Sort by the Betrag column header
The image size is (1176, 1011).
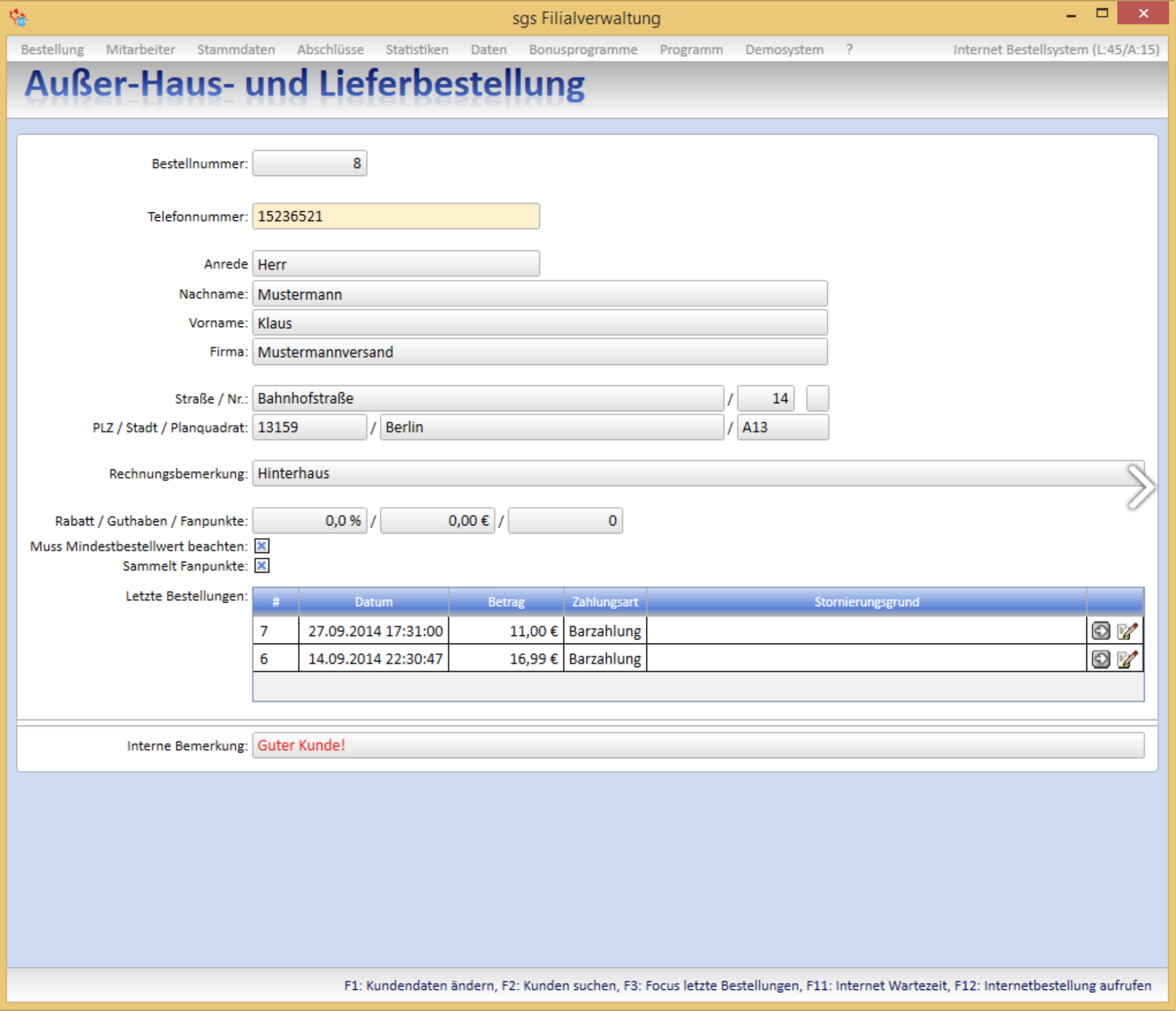click(x=506, y=601)
